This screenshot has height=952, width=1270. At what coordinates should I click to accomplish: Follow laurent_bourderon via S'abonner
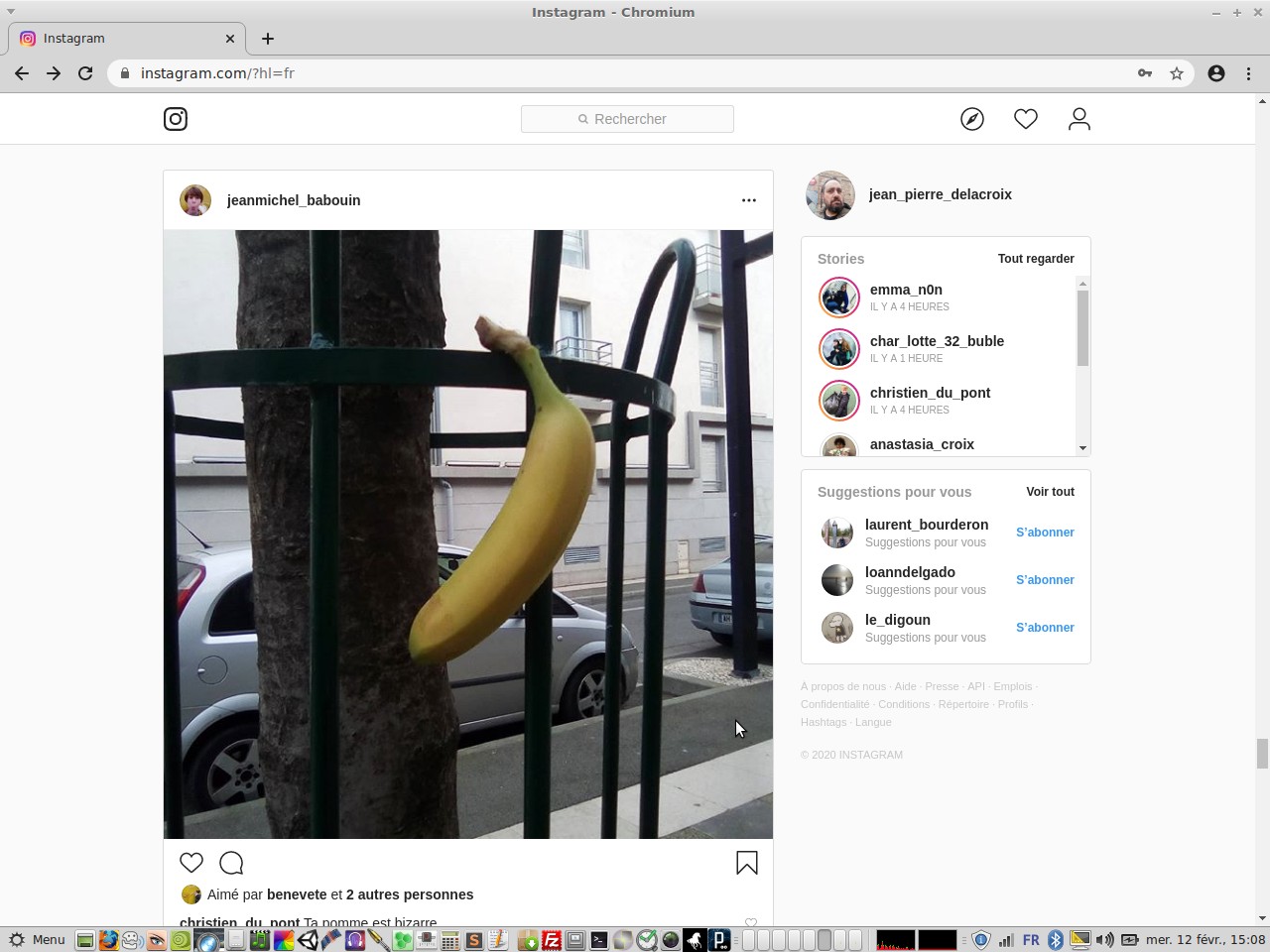[x=1045, y=533]
